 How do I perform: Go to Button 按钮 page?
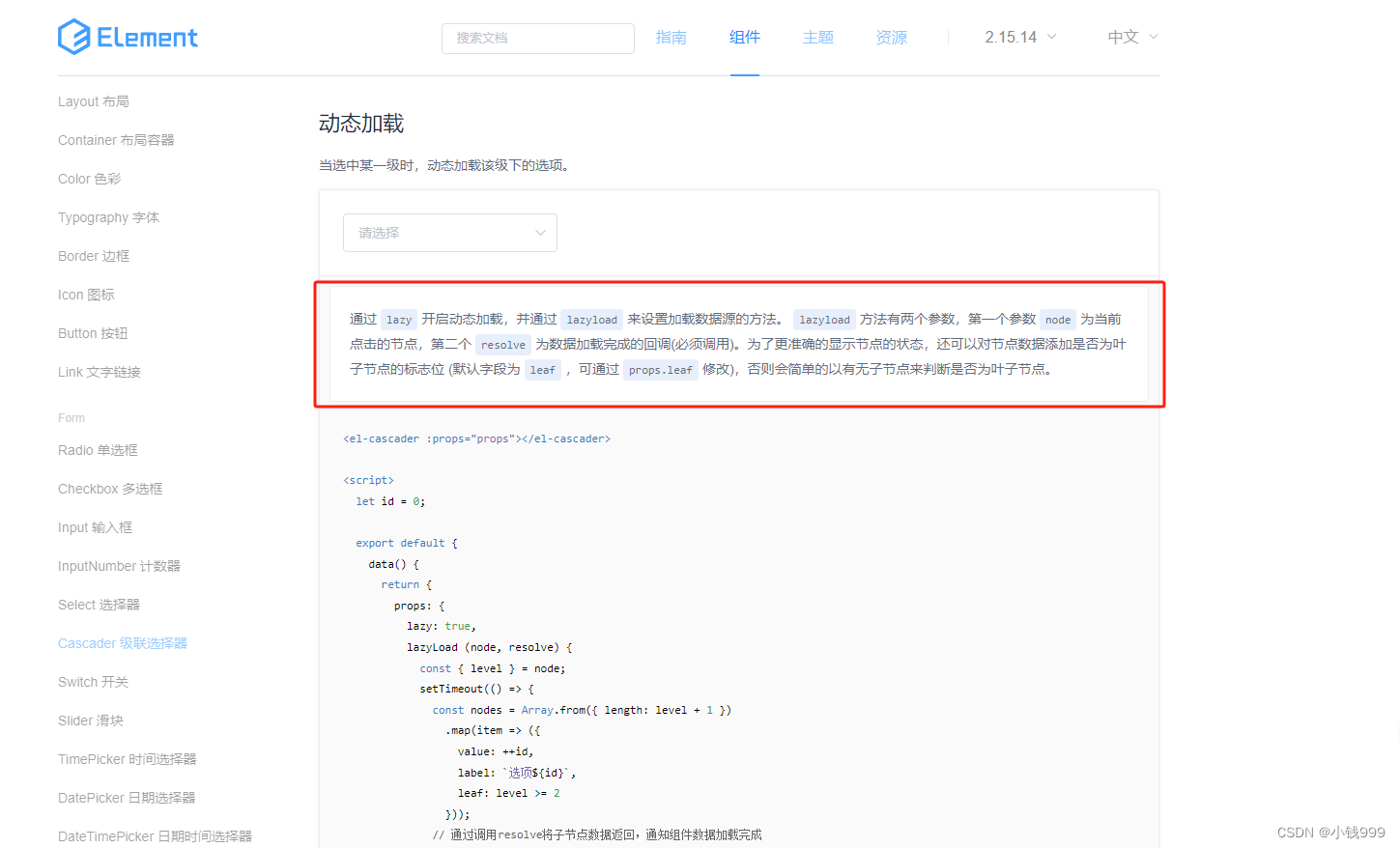[x=93, y=333]
